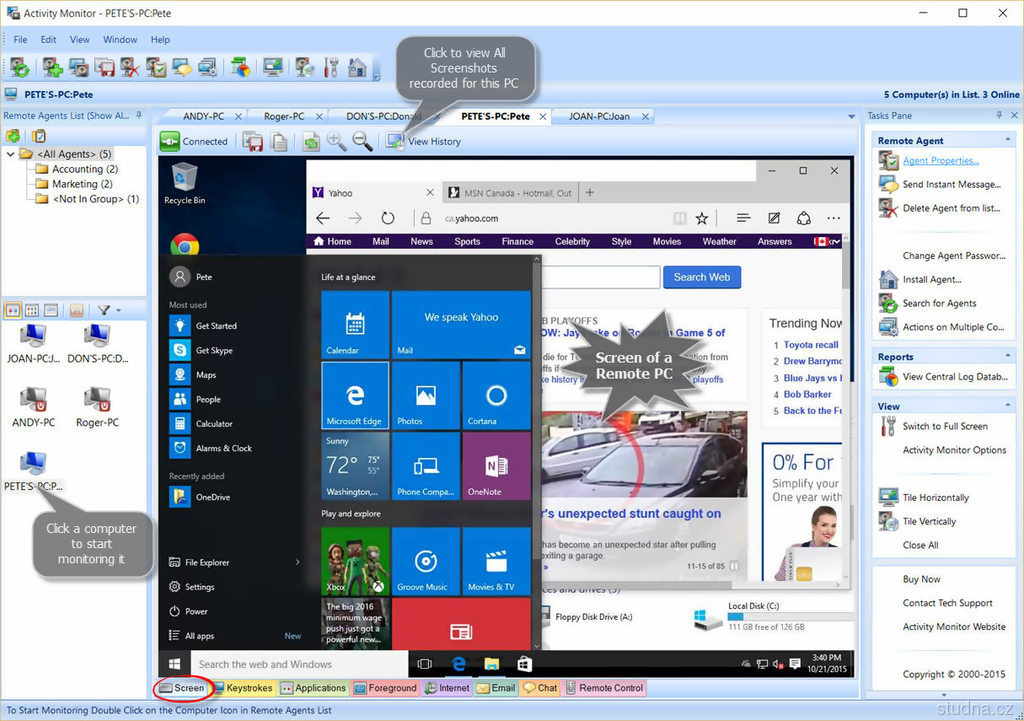Switch to the ANDY-PC tab
1024x721 pixels.
[203, 116]
